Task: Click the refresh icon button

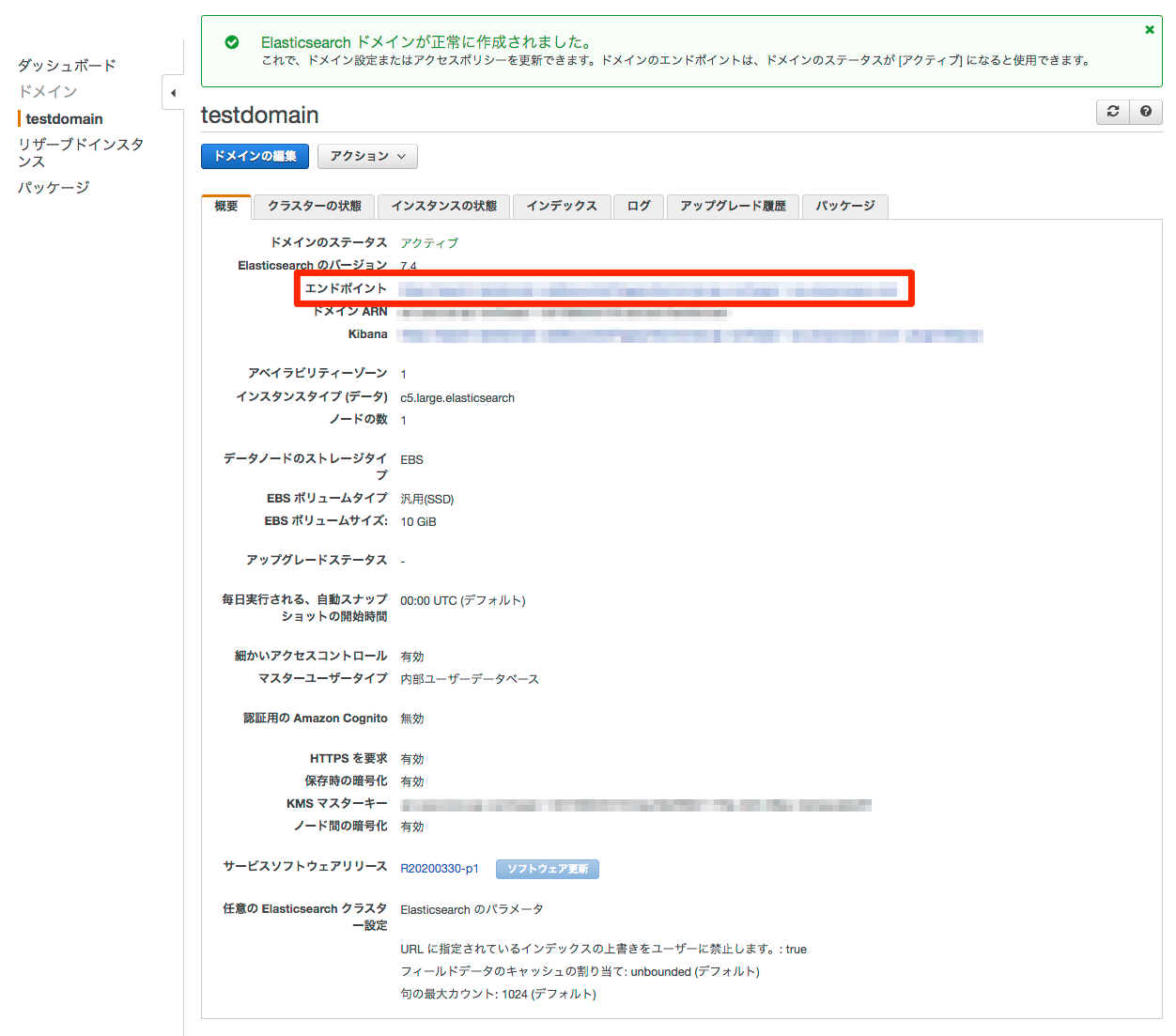Action: 1113,112
